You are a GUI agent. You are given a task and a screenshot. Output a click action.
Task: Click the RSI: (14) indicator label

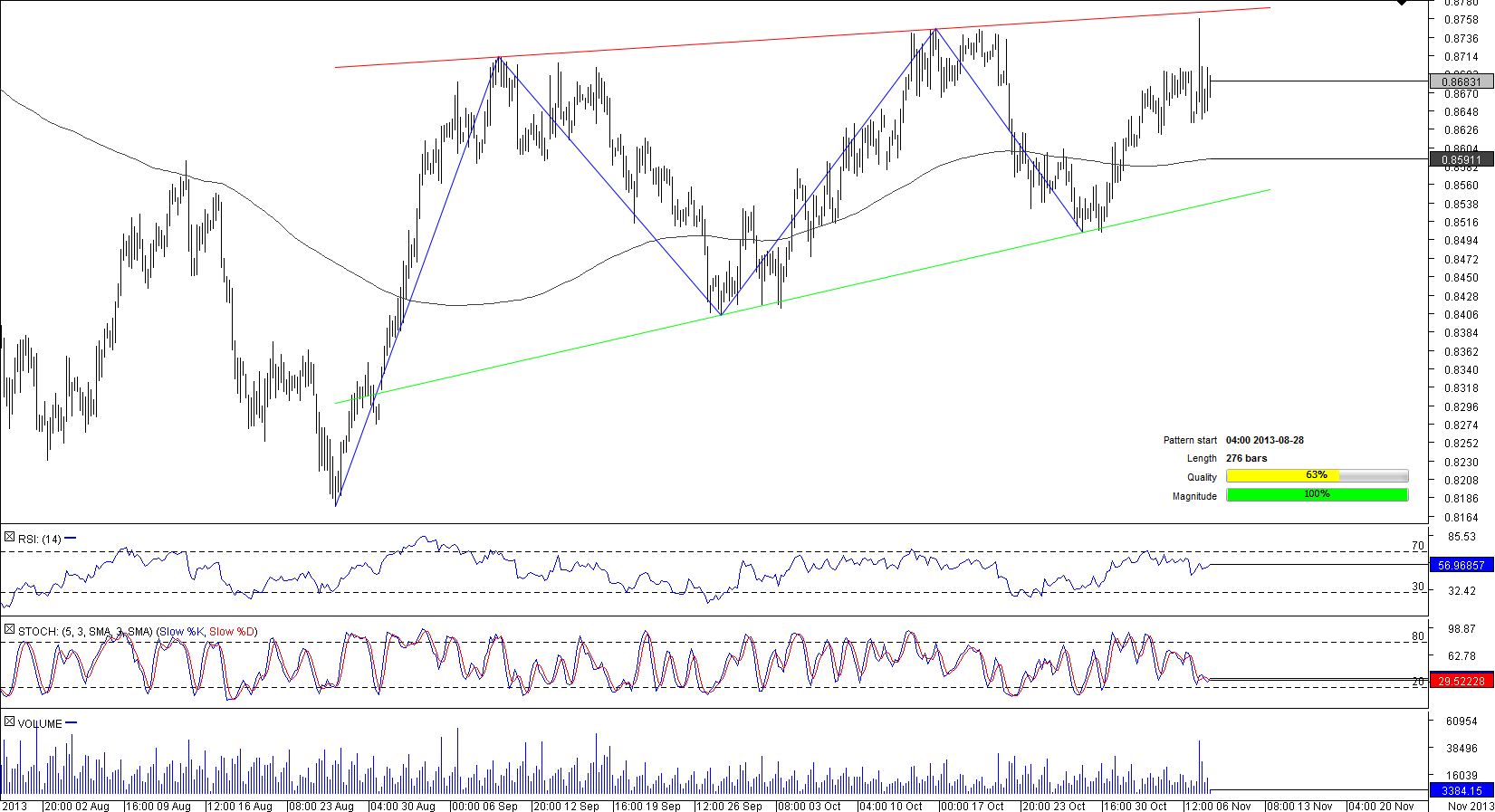point(40,540)
